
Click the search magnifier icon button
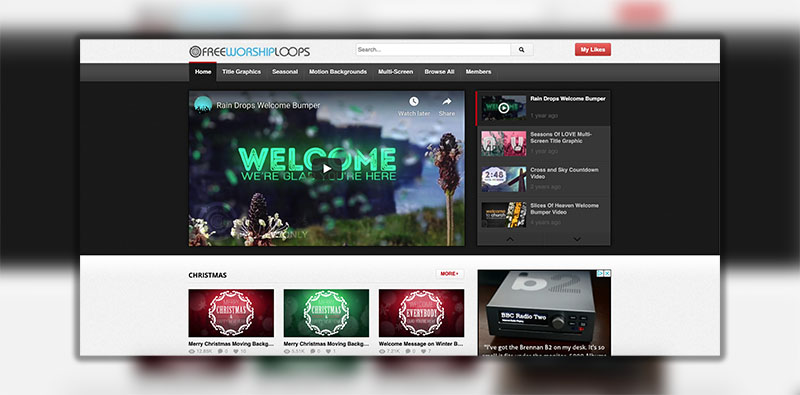click(522, 50)
